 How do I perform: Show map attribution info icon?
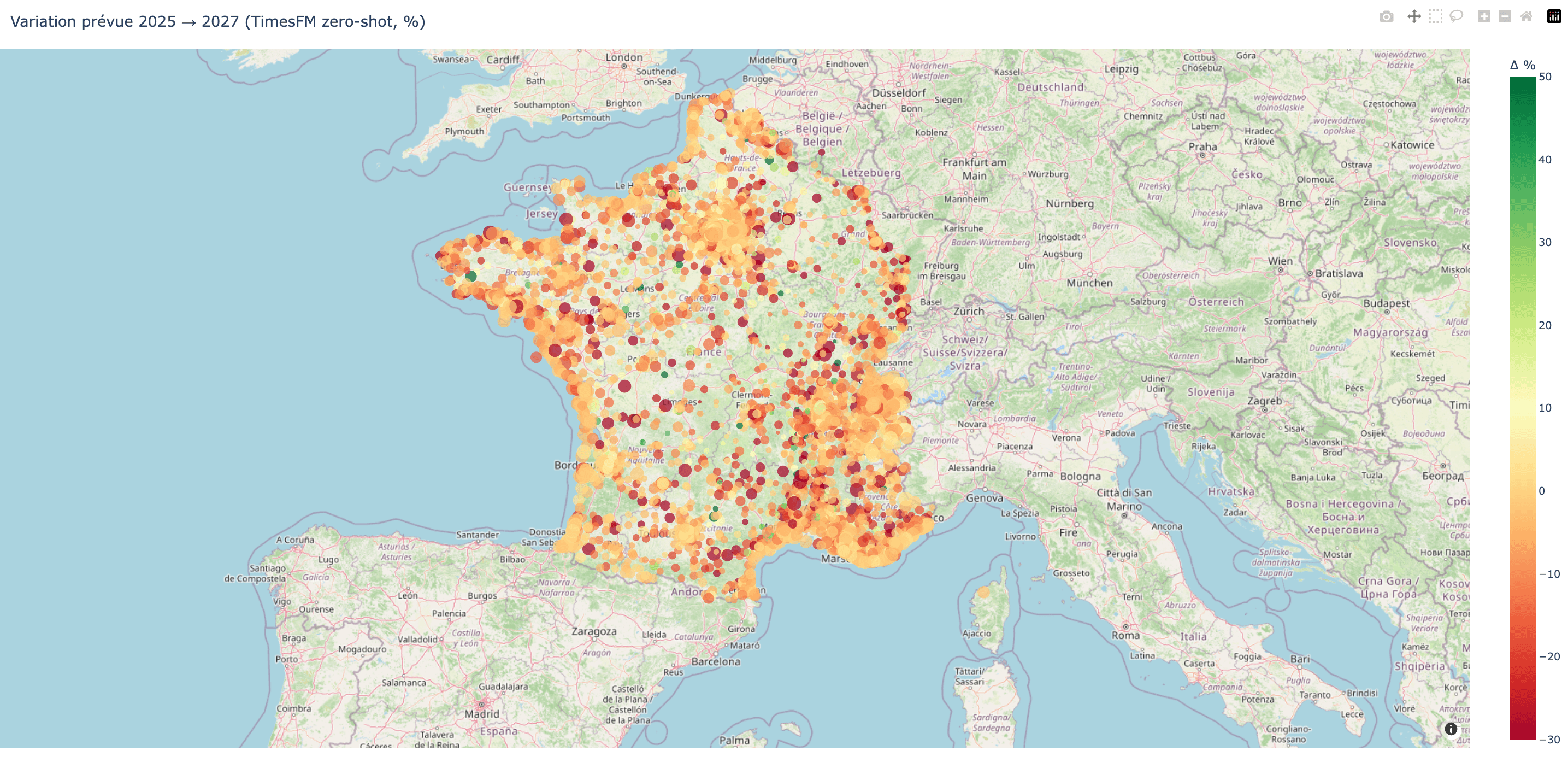(x=1451, y=728)
